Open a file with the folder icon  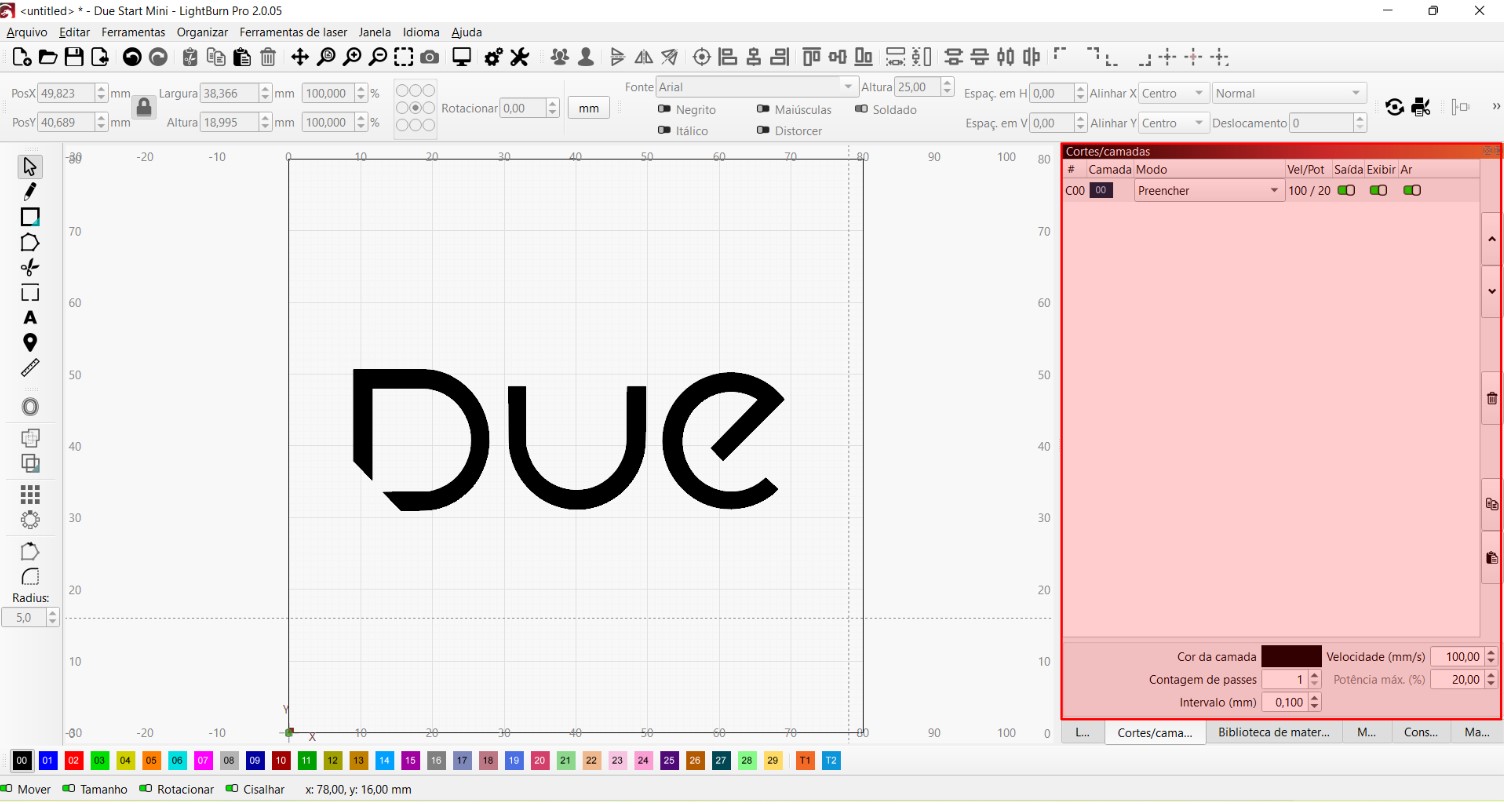coord(48,57)
